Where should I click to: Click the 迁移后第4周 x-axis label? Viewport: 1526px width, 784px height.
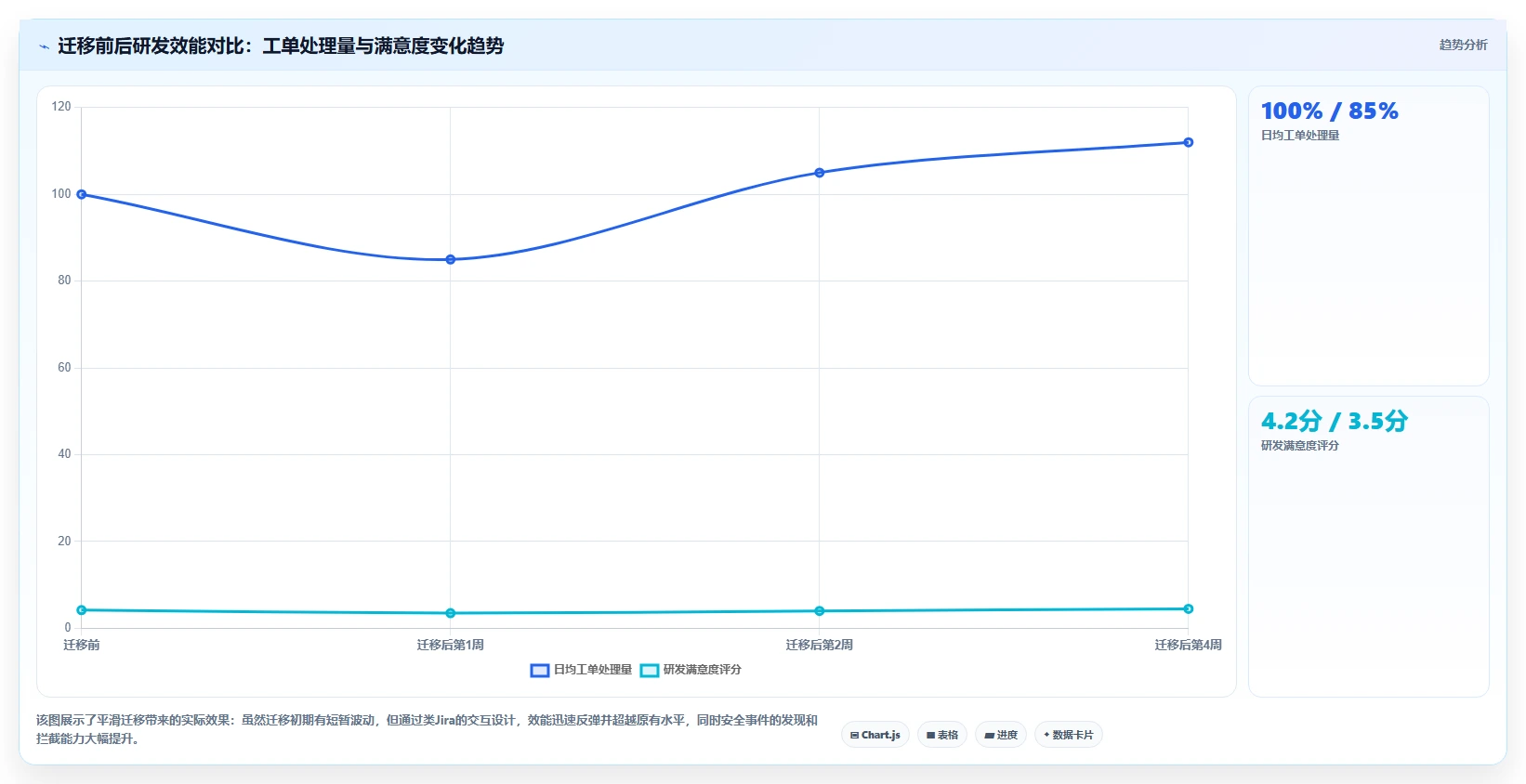pyautogui.click(x=1189, y=645)
